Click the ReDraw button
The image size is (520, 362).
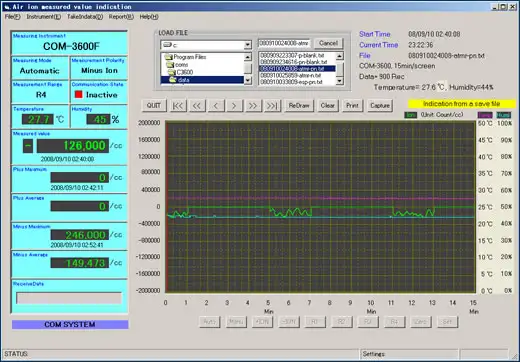pos(299,106)
